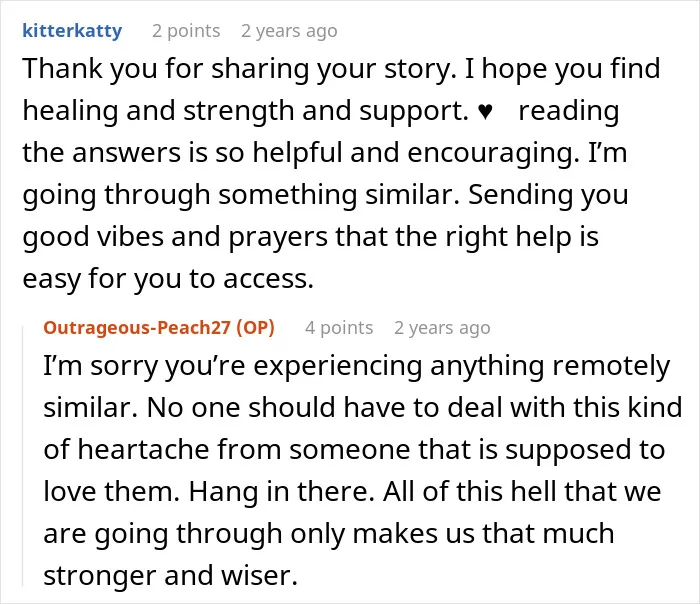
Task: Click the line starting 'Thank you for sharing'
Action: click(342, 69)
